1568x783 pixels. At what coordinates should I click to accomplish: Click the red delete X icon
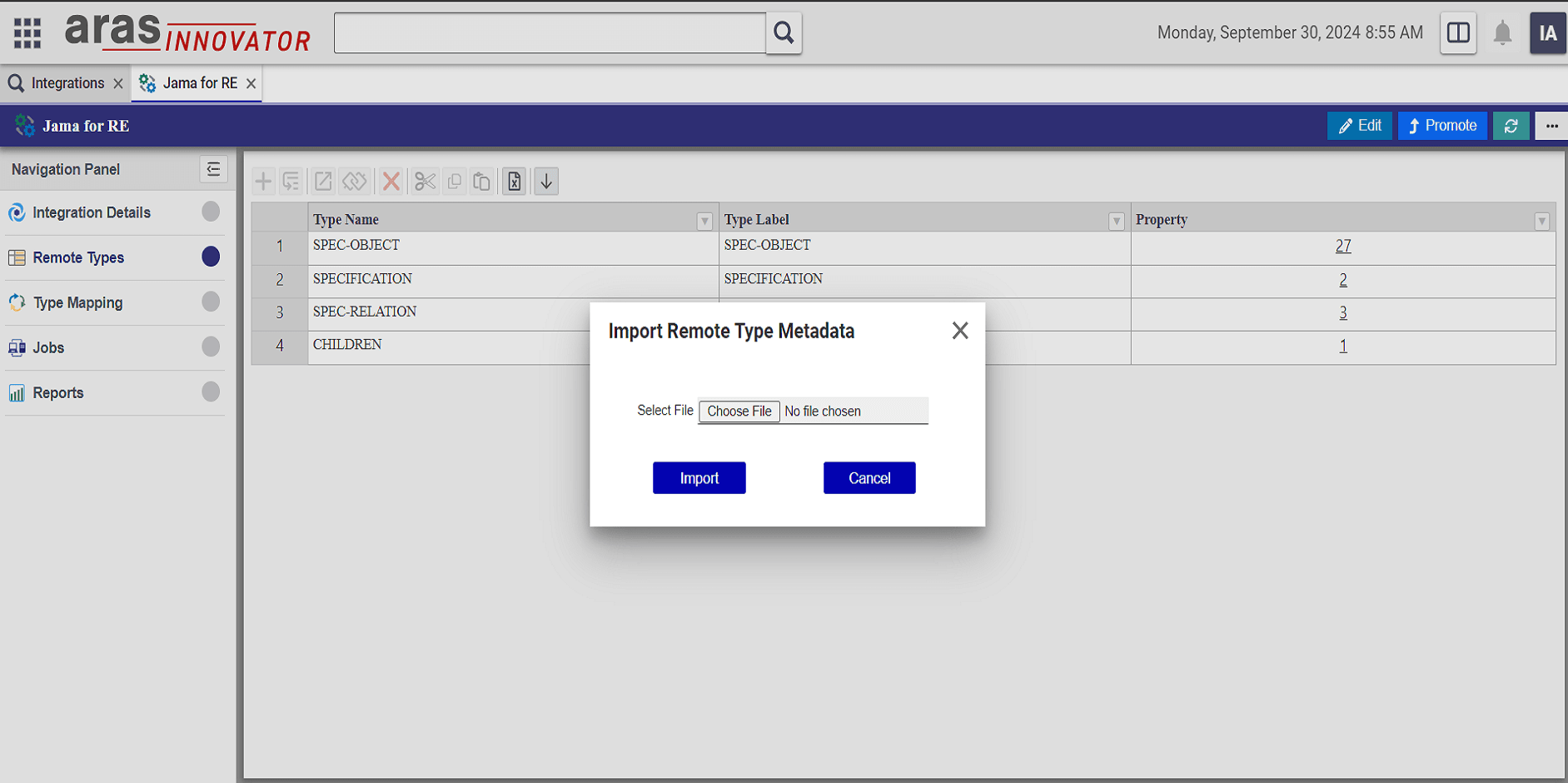click(x=391, y=181)
